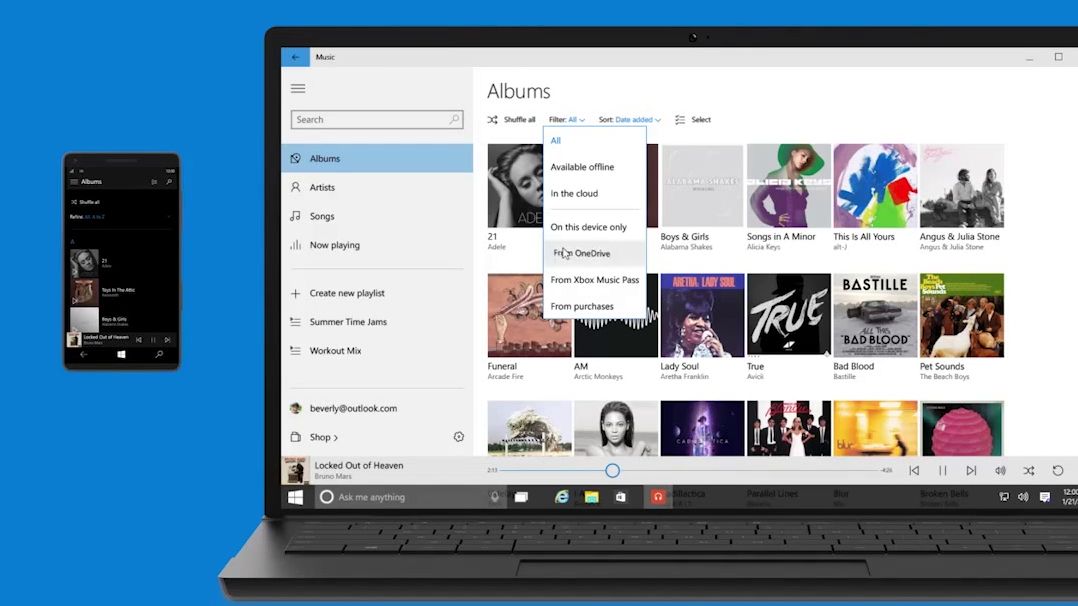Open Songs in the sidebar

[x=377, y=216]
